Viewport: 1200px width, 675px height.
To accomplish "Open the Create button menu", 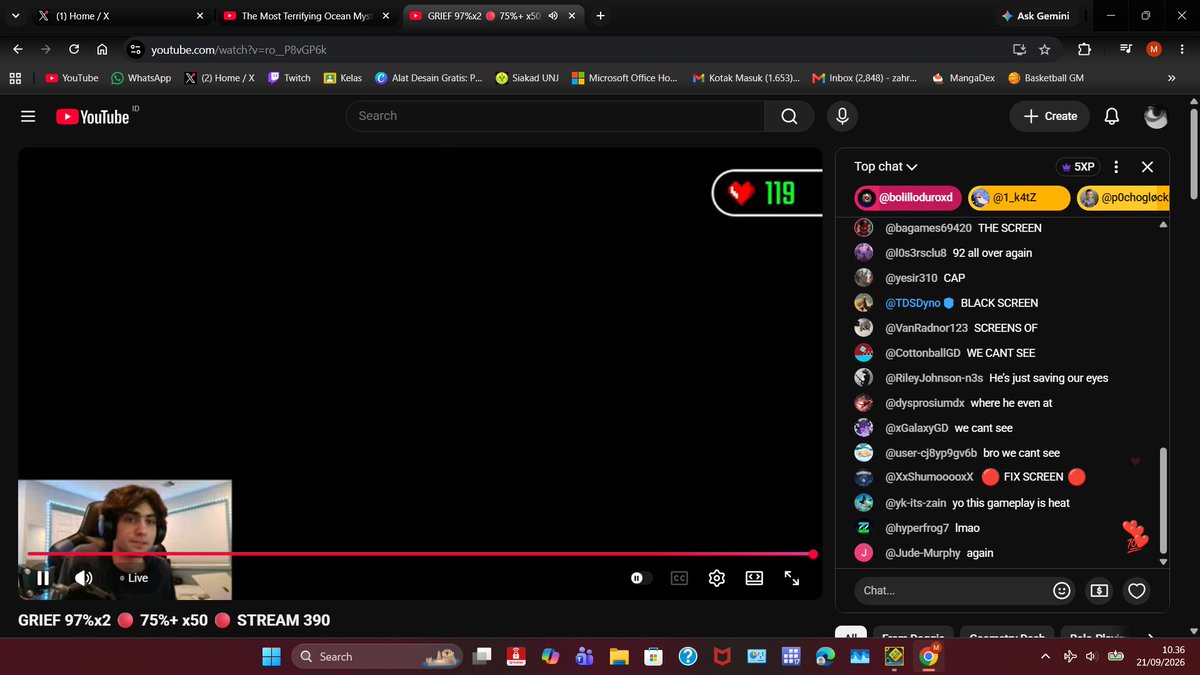I will (1049, 116).
